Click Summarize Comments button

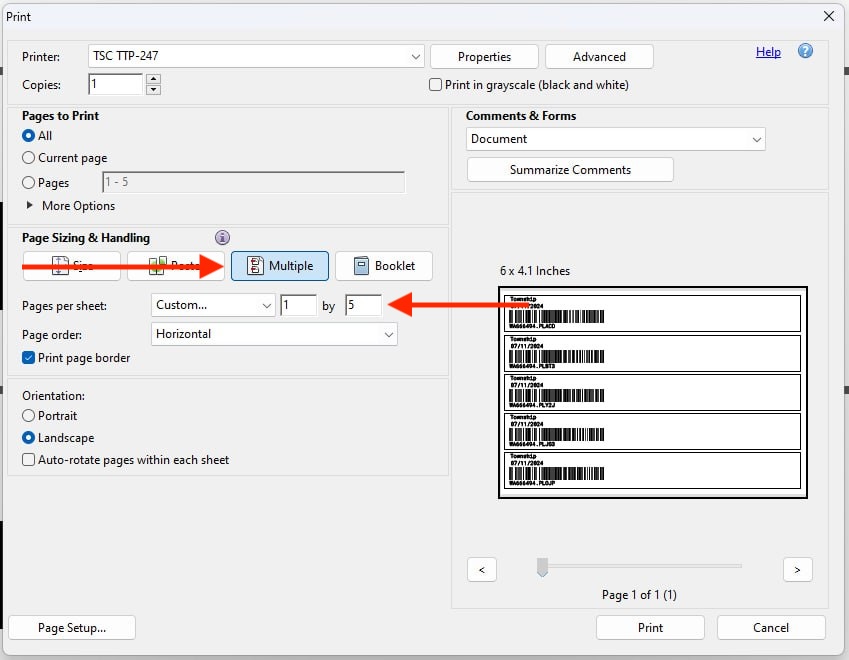(x=570, y=170)
